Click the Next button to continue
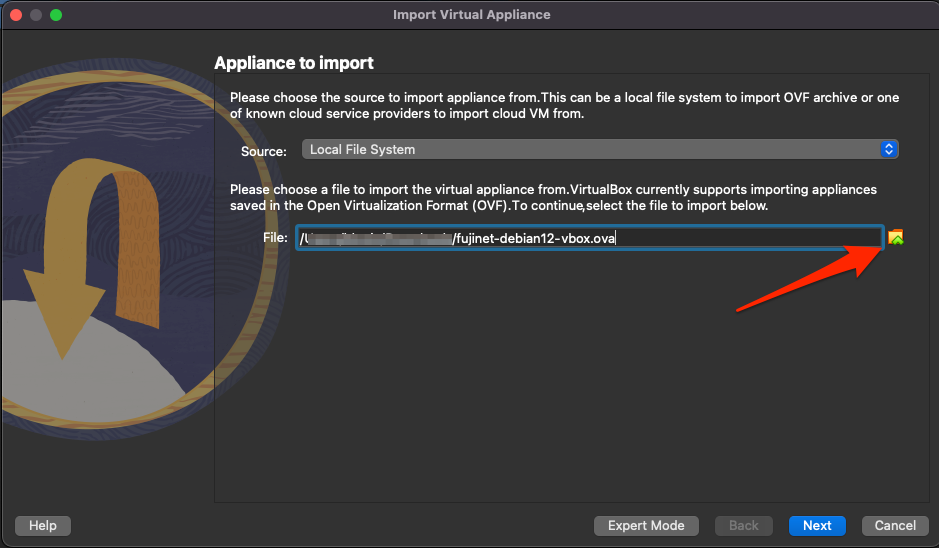Image resolution: width=939 pixels, height=548 pixels. [816, 525]
